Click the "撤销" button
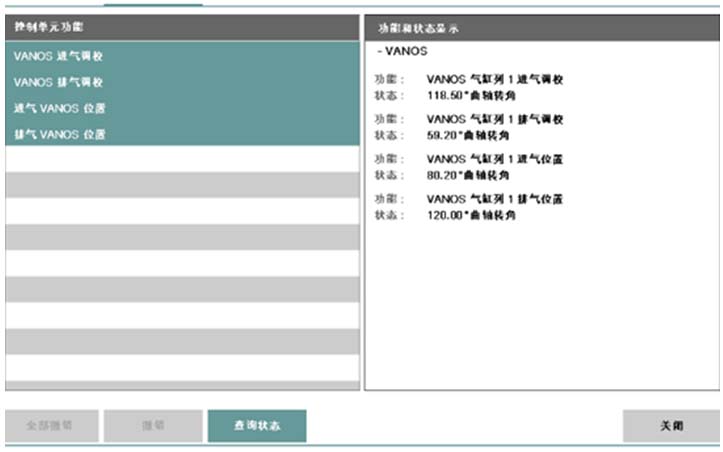 point(152,425)
